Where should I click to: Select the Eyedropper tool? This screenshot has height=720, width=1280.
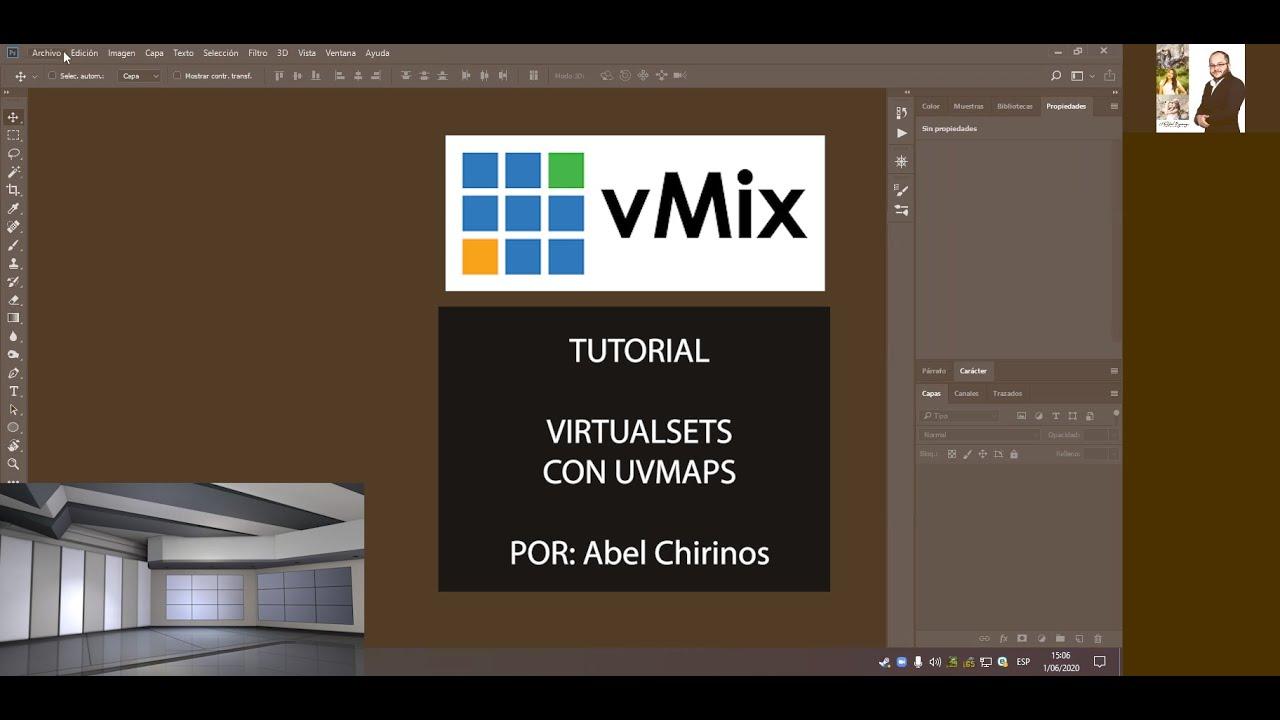14,208
